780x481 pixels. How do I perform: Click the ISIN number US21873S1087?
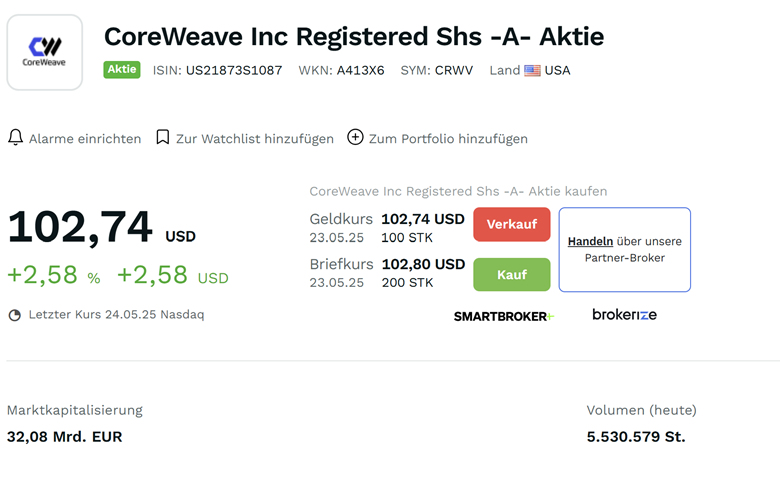pos(234,71)
